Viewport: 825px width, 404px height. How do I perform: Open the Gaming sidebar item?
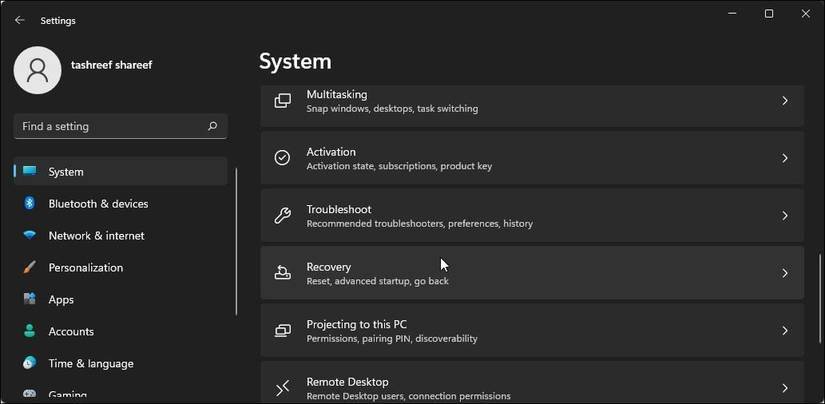[68, 395]
